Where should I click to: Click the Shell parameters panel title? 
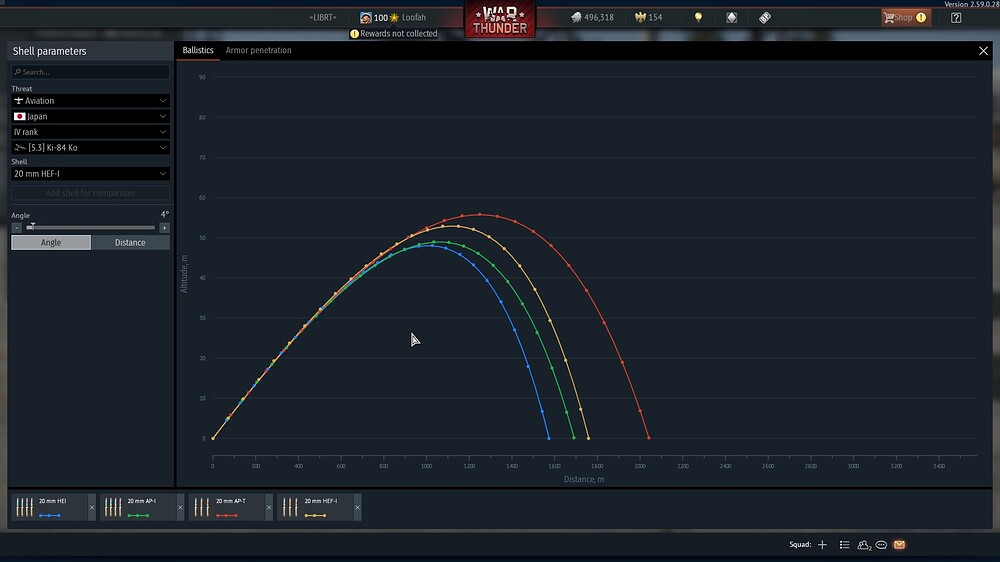pyautogui.click(x=49, y=51)
